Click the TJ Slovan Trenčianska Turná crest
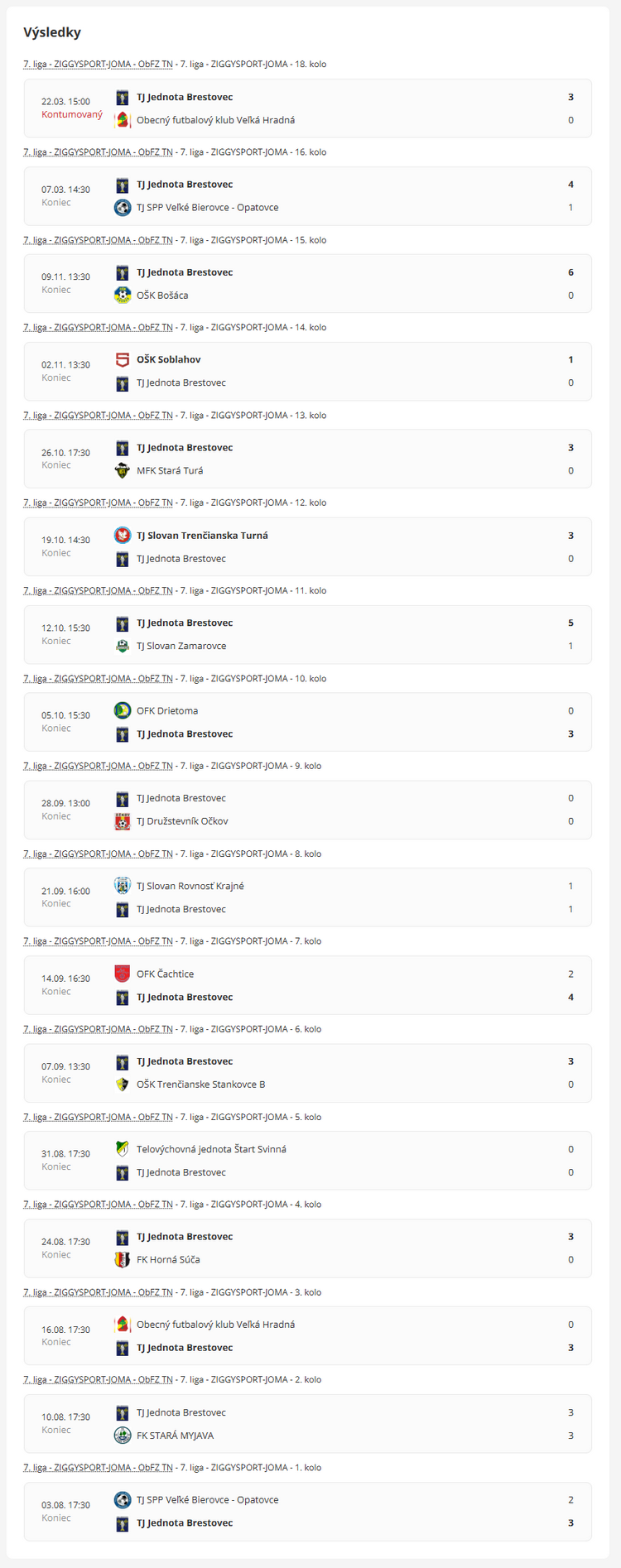Viewport: 621px width, 1568px height. (x=123, y=536)
